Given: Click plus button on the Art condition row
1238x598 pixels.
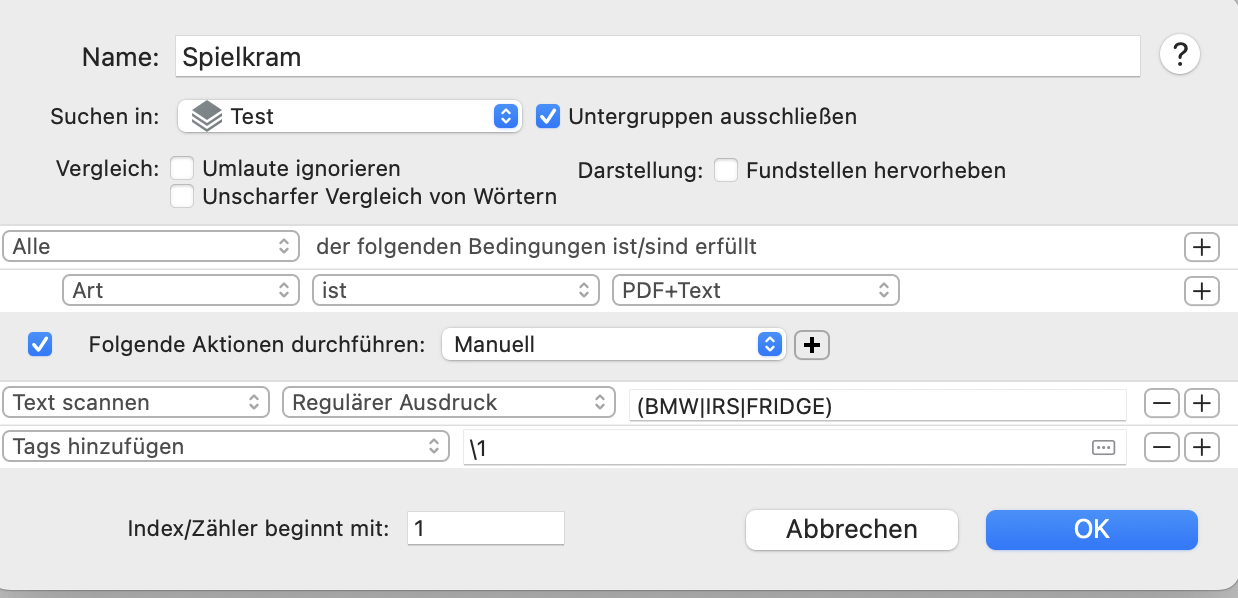Looking at the screenshot, I should [1201, 291].
